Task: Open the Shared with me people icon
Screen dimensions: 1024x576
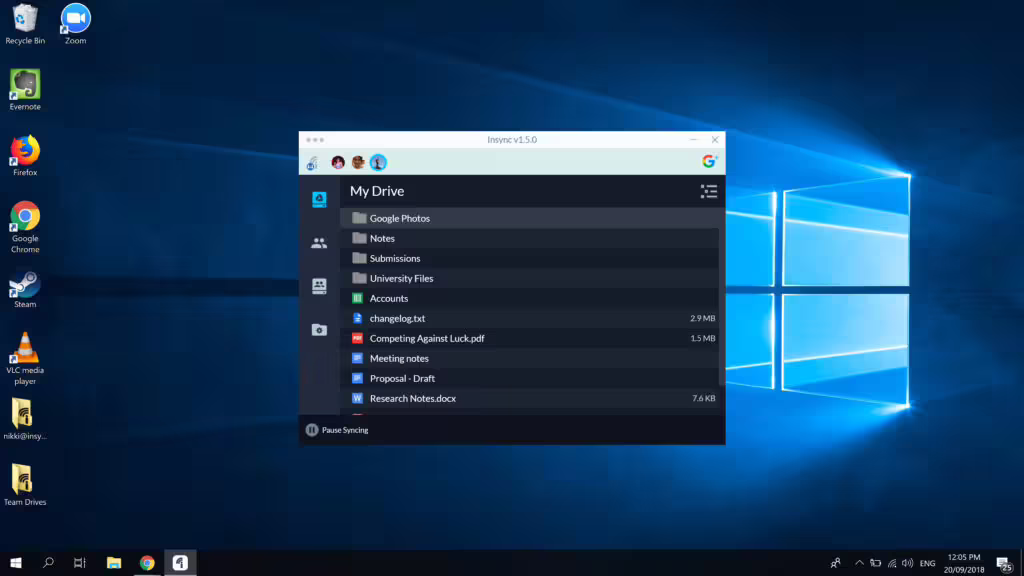Action: coord(319,243)
